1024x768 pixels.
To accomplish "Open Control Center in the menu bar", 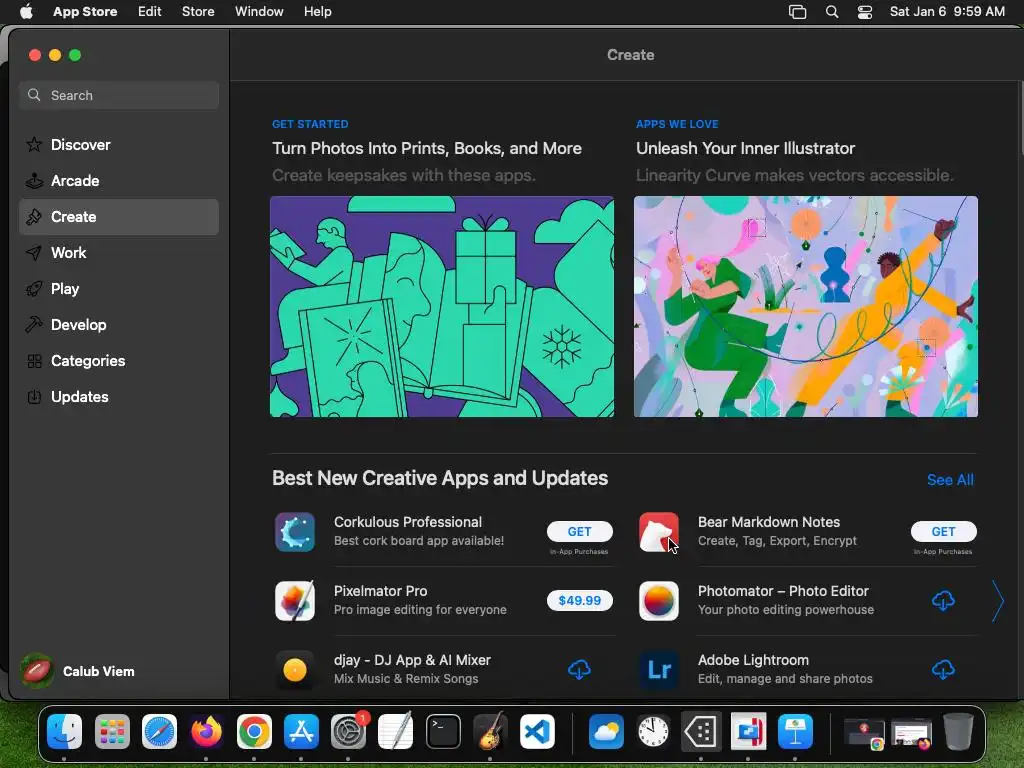I will point(865,12).
